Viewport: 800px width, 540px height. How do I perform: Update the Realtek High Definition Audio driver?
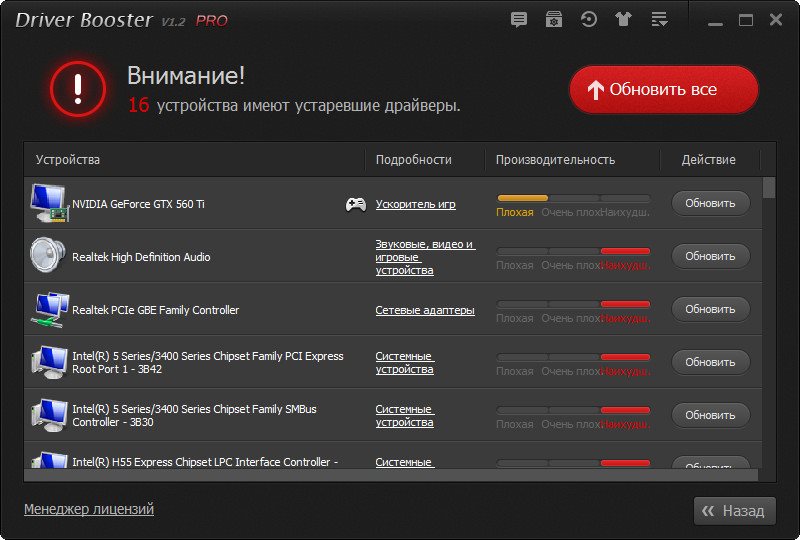coord(711,256)
